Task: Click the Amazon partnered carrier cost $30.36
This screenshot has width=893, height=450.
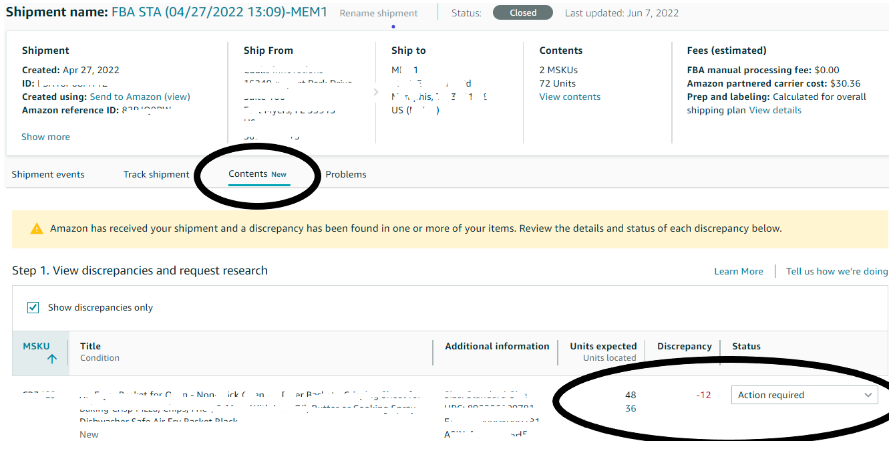Action: coord(773,84)
